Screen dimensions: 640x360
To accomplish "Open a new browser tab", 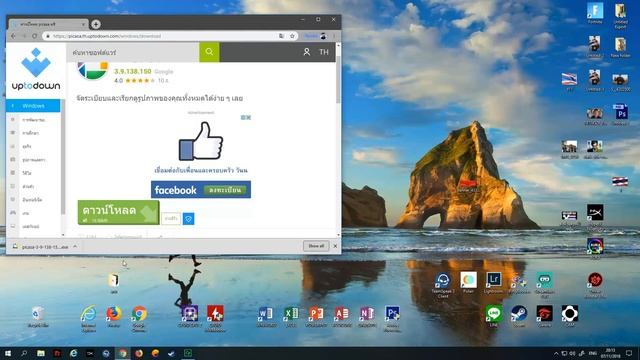I will click(96, 24).
